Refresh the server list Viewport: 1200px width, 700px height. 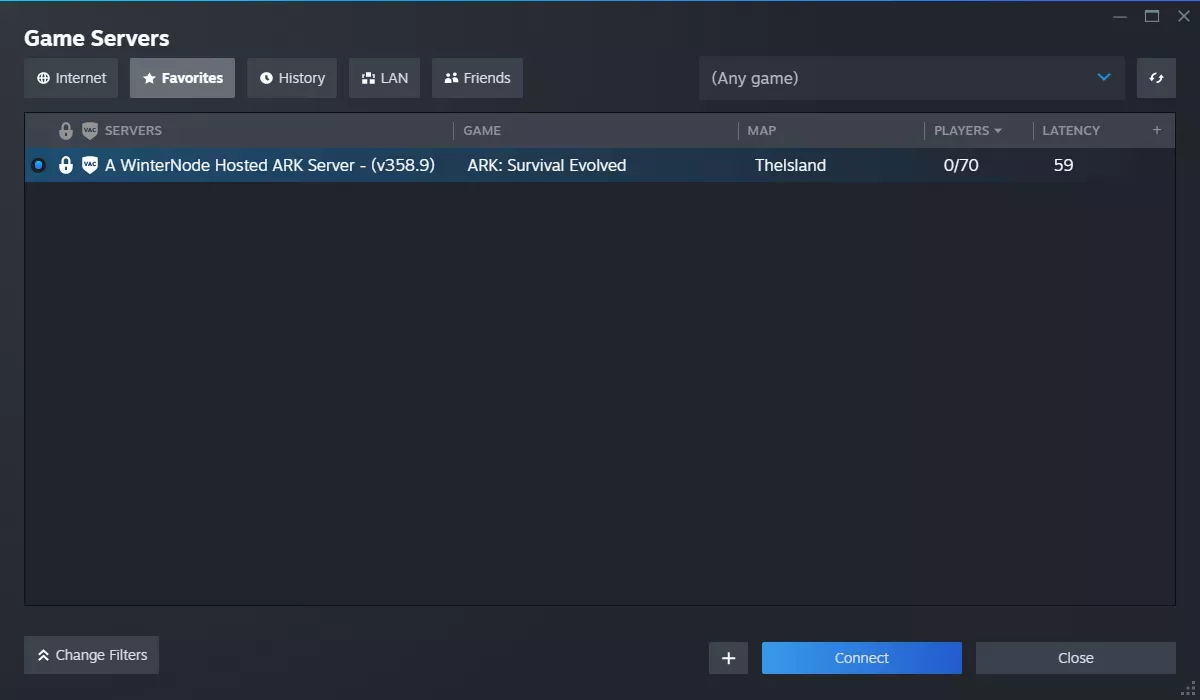click(x=1157, y=78)
